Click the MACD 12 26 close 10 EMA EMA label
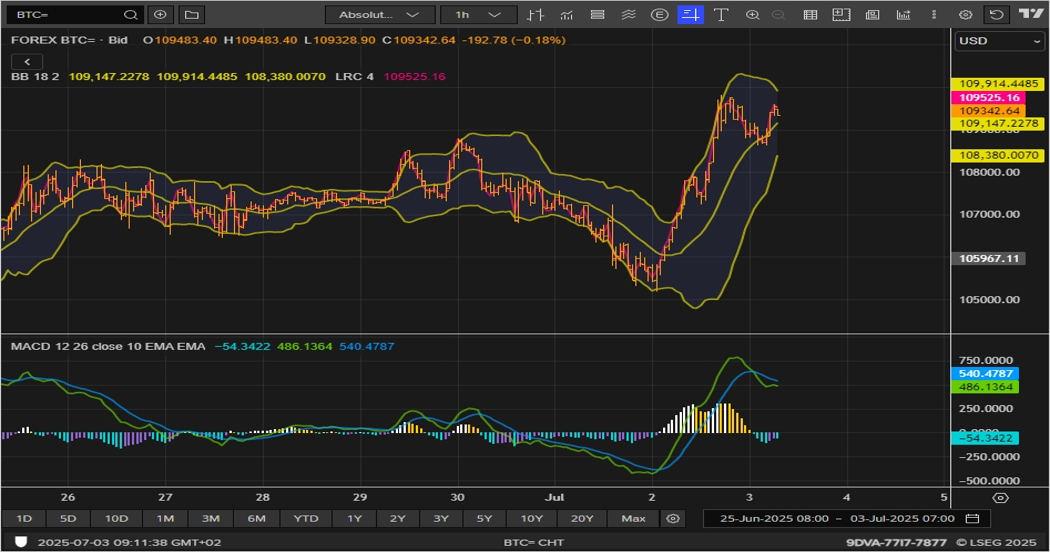Screen dimensions: 1050x552 click(108, 346)
